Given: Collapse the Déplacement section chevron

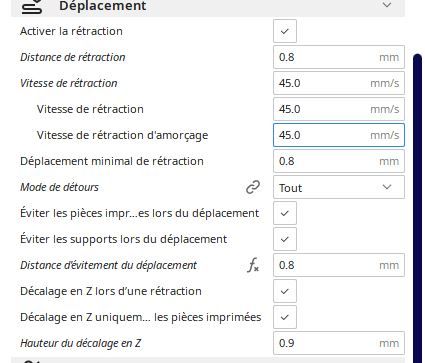Looking at the screenshot, I should pos(387,5).
